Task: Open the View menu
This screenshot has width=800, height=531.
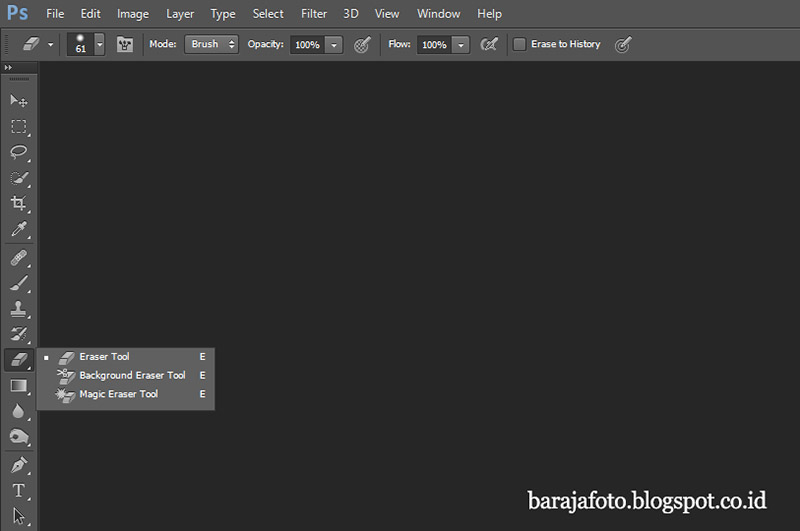Action: [x=387, y=14]
